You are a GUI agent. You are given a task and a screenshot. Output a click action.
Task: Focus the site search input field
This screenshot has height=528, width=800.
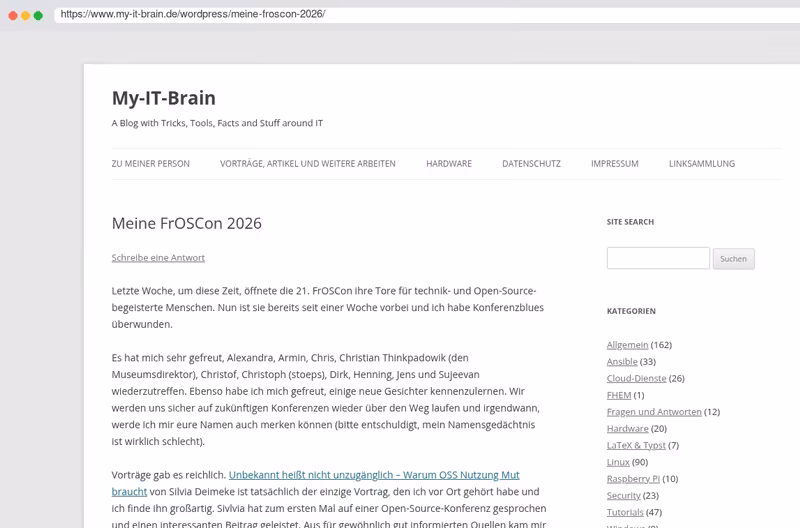(x=658, y=258)
